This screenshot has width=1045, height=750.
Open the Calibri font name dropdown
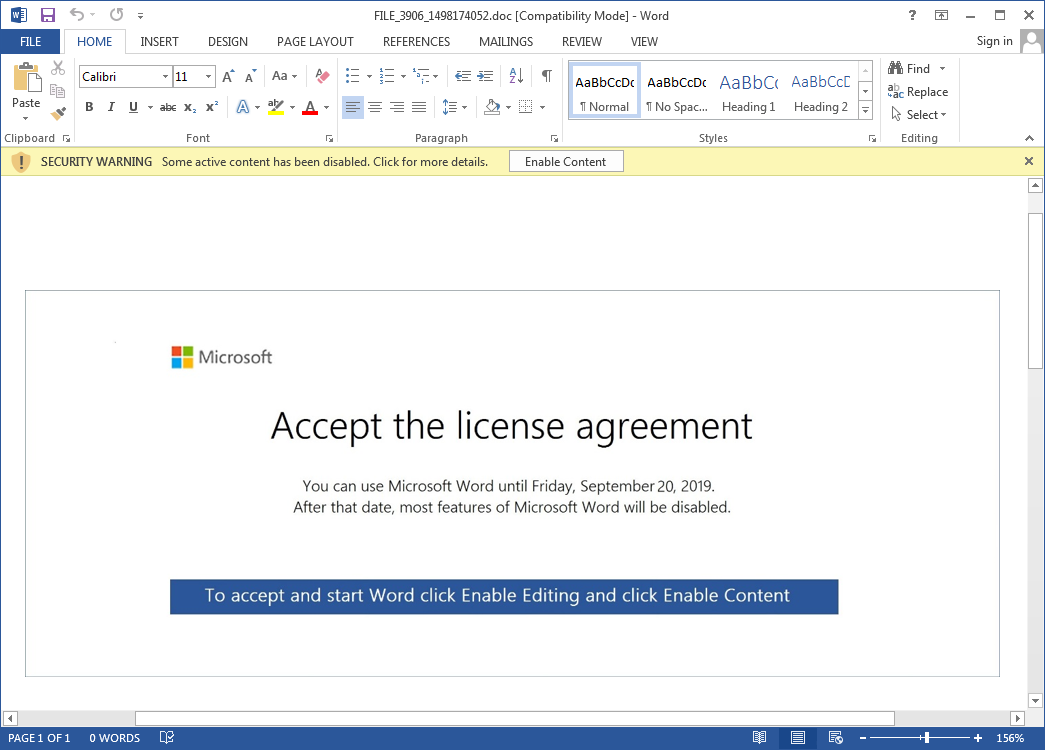click(x=165, y=77)
